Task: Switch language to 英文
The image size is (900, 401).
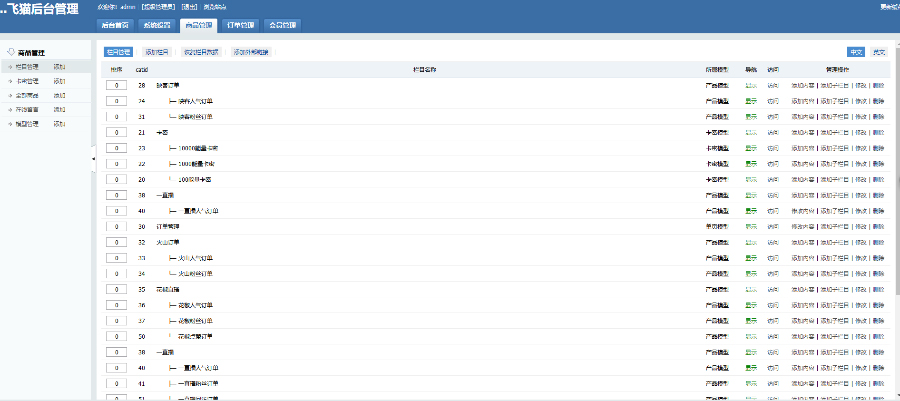Action: coord(879,52)
